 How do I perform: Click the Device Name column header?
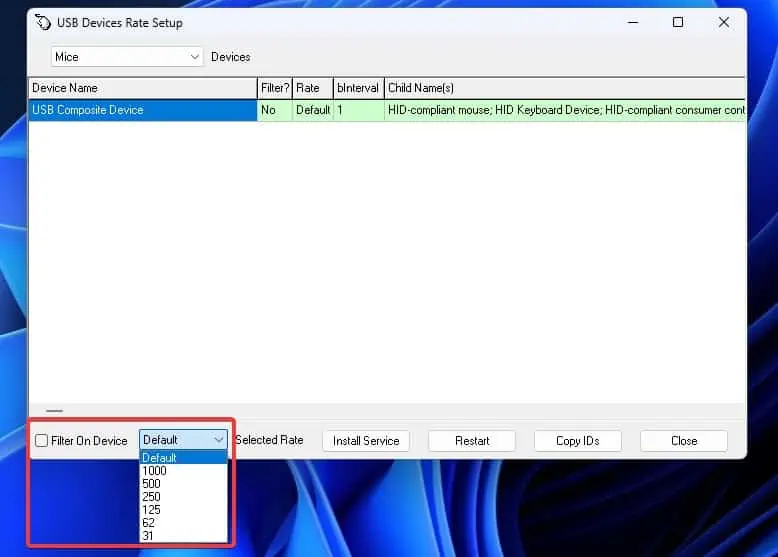(142, 88)
